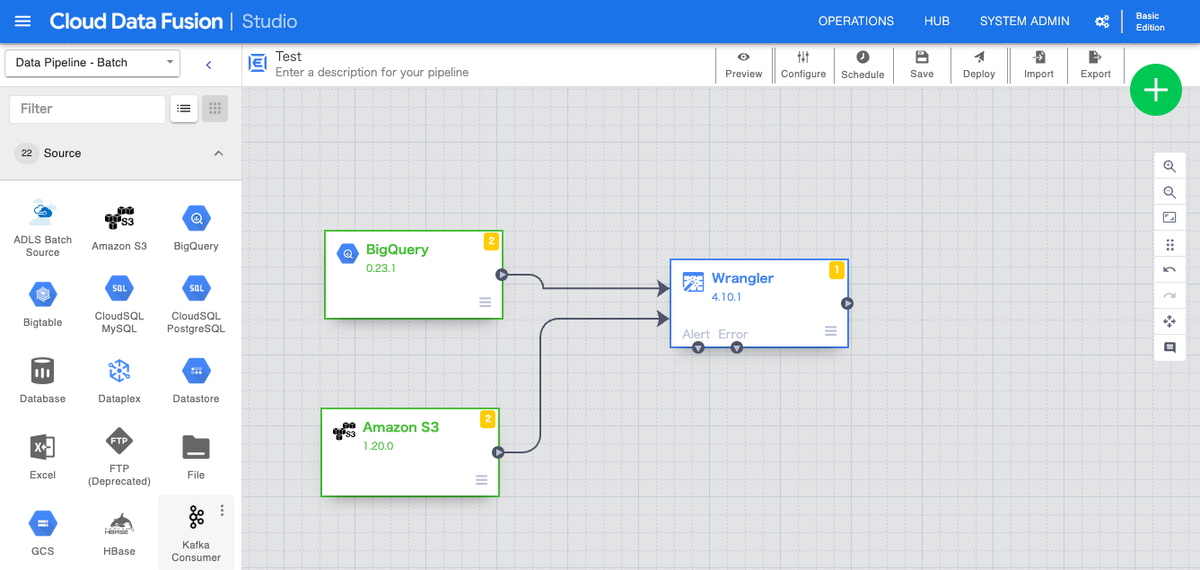Select the CloudSQL MySQL plugin
This screenshot has height=570, width=1200.
[x=119, y=304]
